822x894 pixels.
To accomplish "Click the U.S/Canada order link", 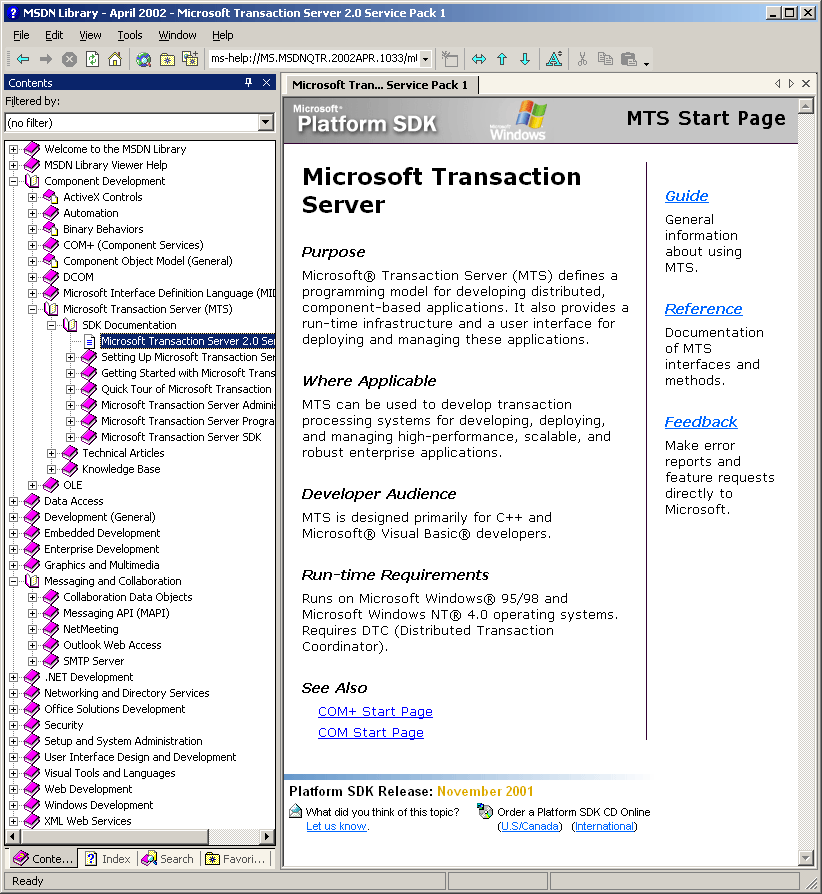I will click(x=530, y=826).
